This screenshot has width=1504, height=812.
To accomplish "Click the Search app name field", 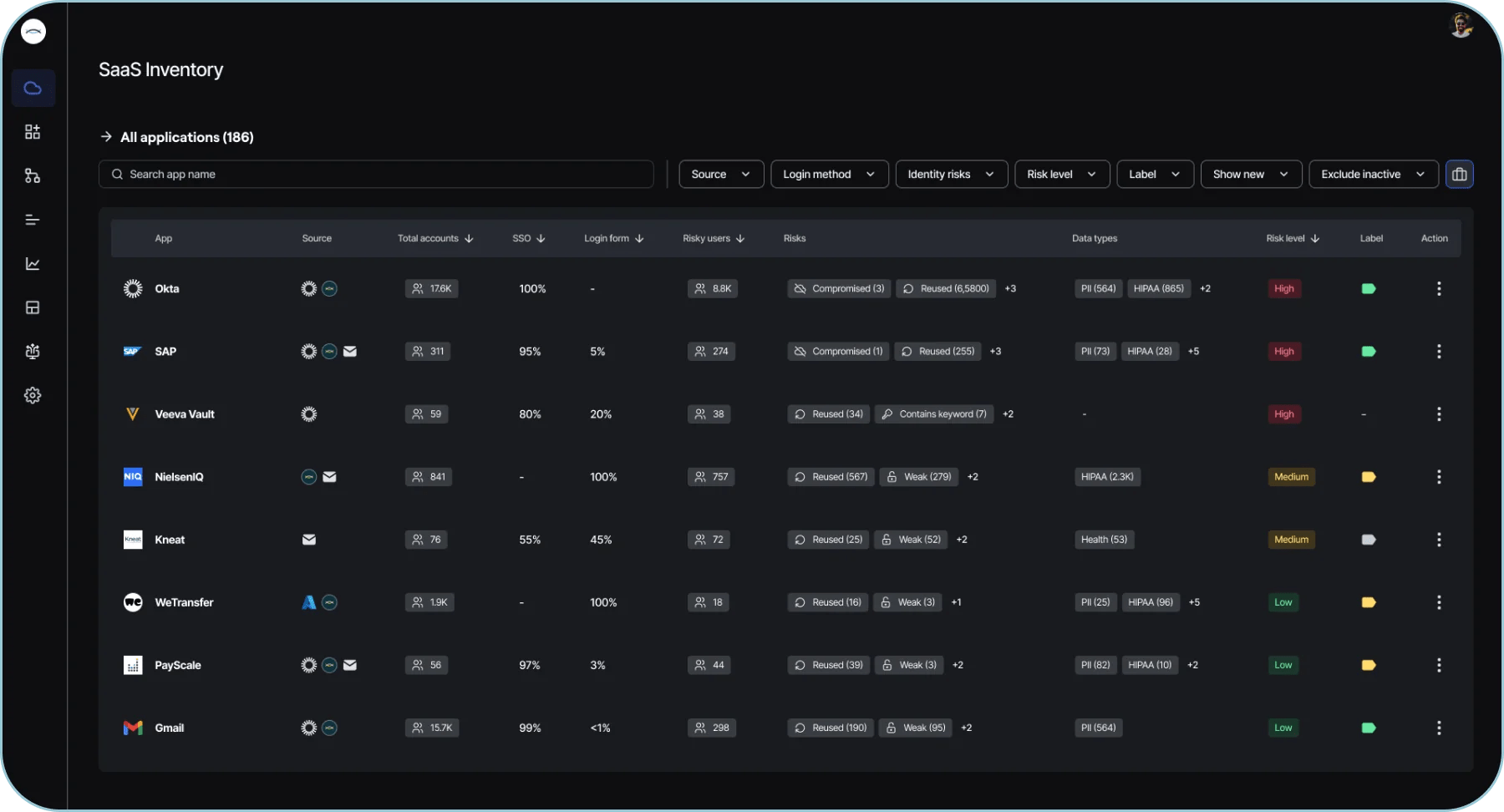I will pos(376,175).
